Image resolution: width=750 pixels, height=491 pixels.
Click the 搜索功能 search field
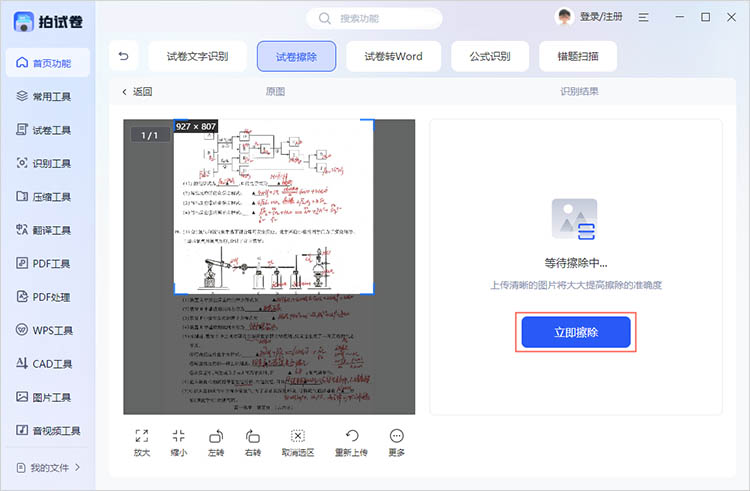374,18
